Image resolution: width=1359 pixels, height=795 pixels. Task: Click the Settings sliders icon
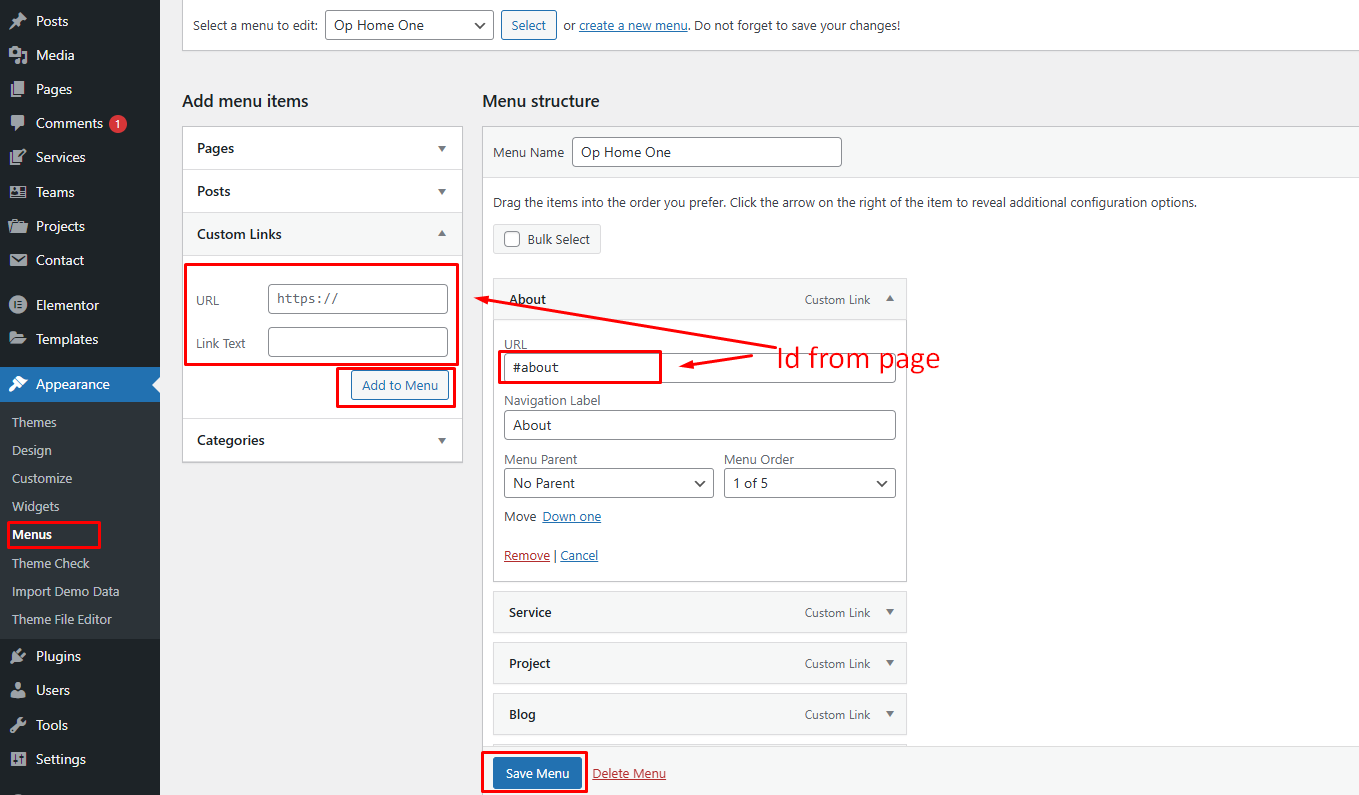(18, 759)
